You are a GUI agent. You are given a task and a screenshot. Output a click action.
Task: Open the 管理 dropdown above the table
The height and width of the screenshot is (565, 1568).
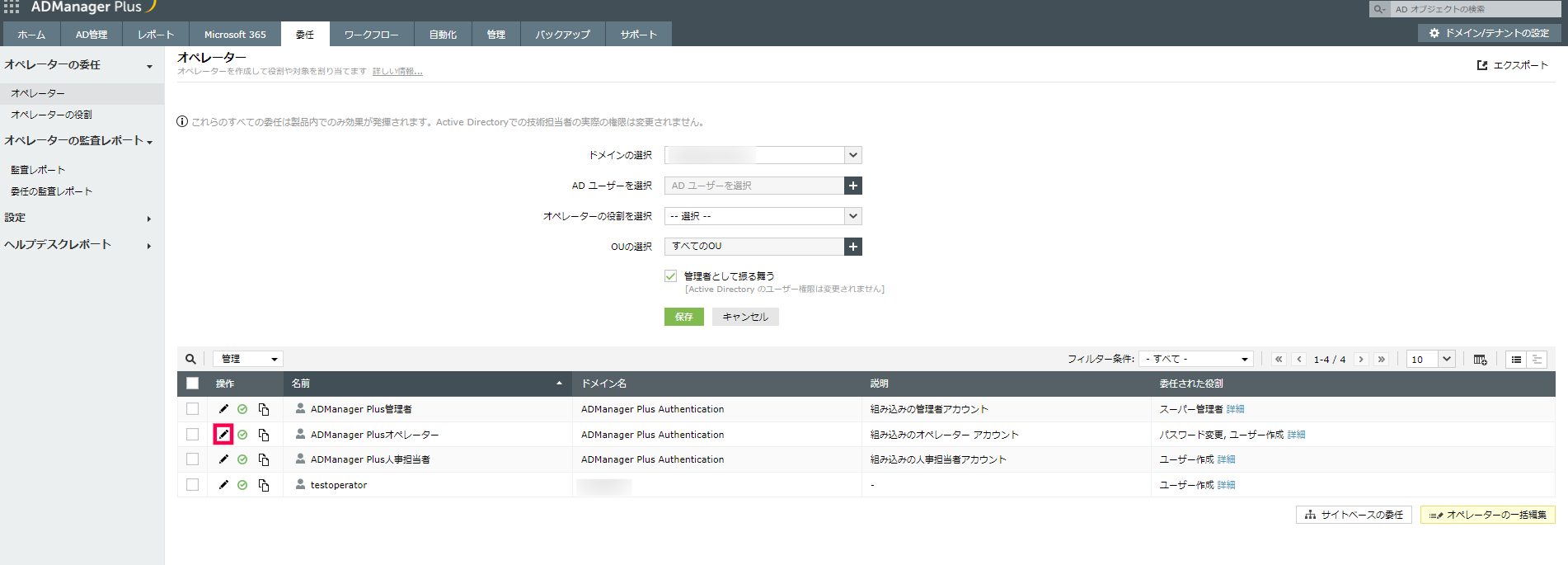(248, 359)
